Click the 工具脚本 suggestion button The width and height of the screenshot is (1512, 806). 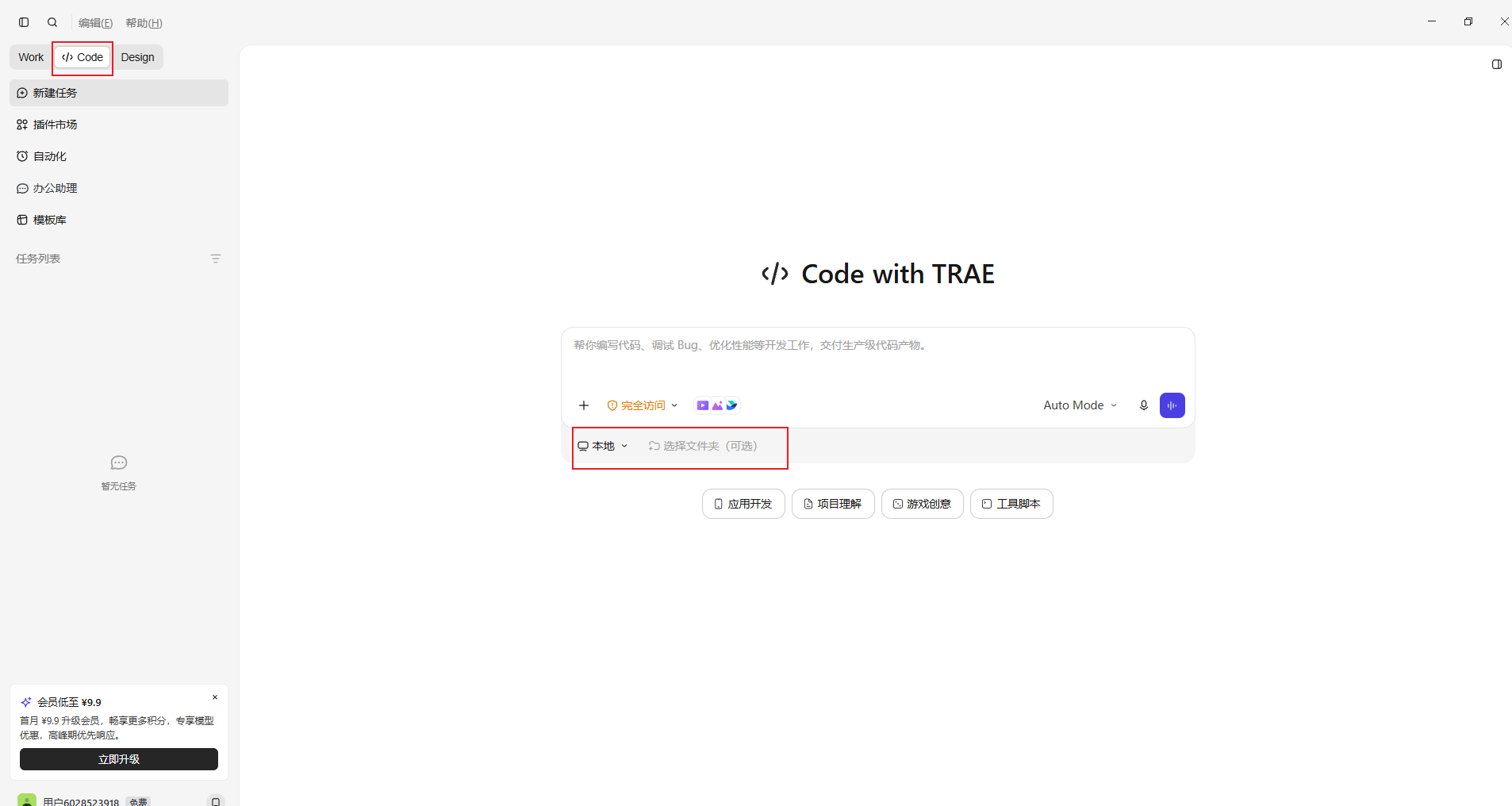point(1011,504)
